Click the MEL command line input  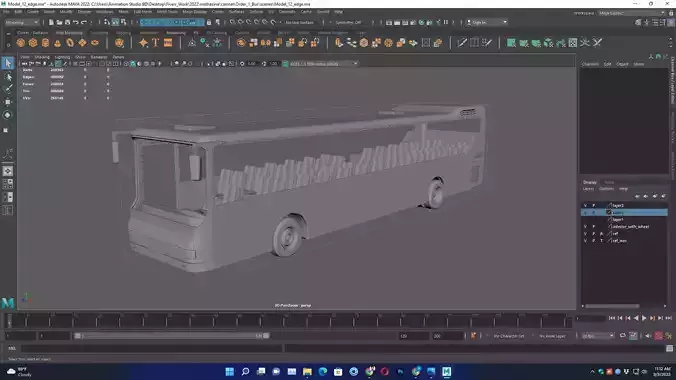152,349
